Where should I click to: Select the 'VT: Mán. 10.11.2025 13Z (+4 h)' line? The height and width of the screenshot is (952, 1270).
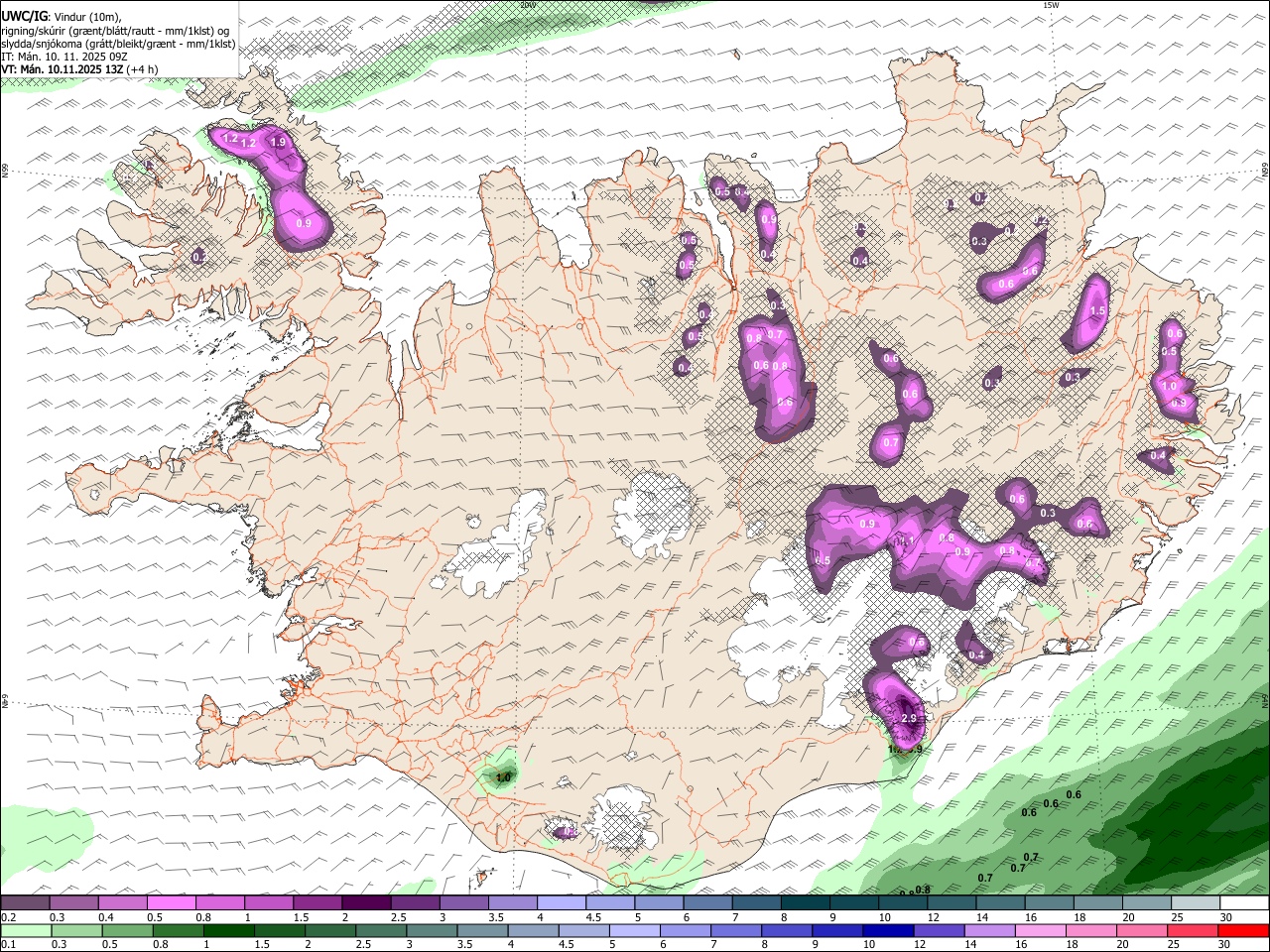[79, 69]
